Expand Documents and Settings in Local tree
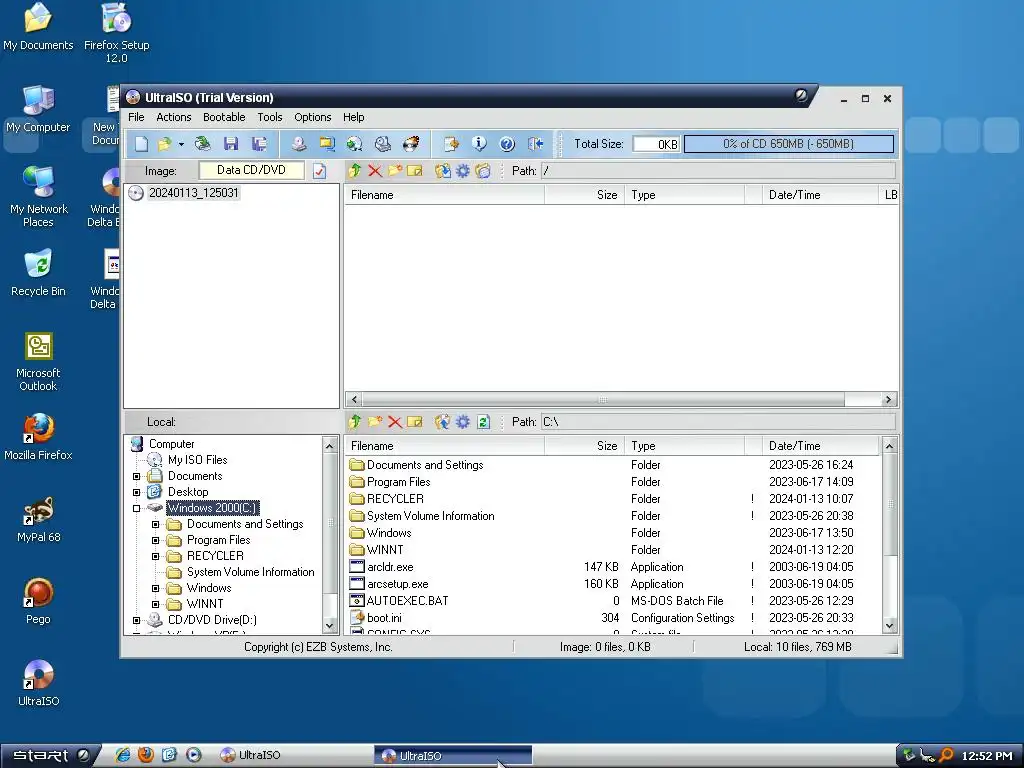Viewport: 1024px width, 768px height. [155, 524]
